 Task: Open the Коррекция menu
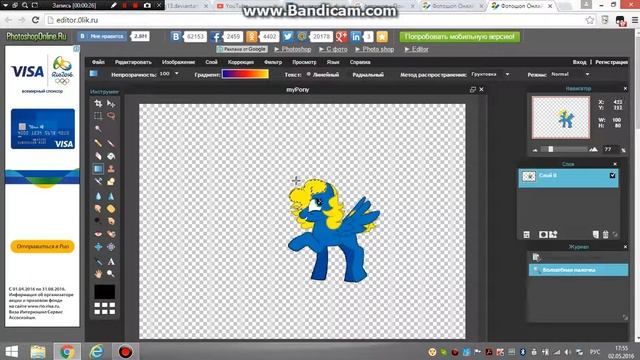(x=241, y=62)
